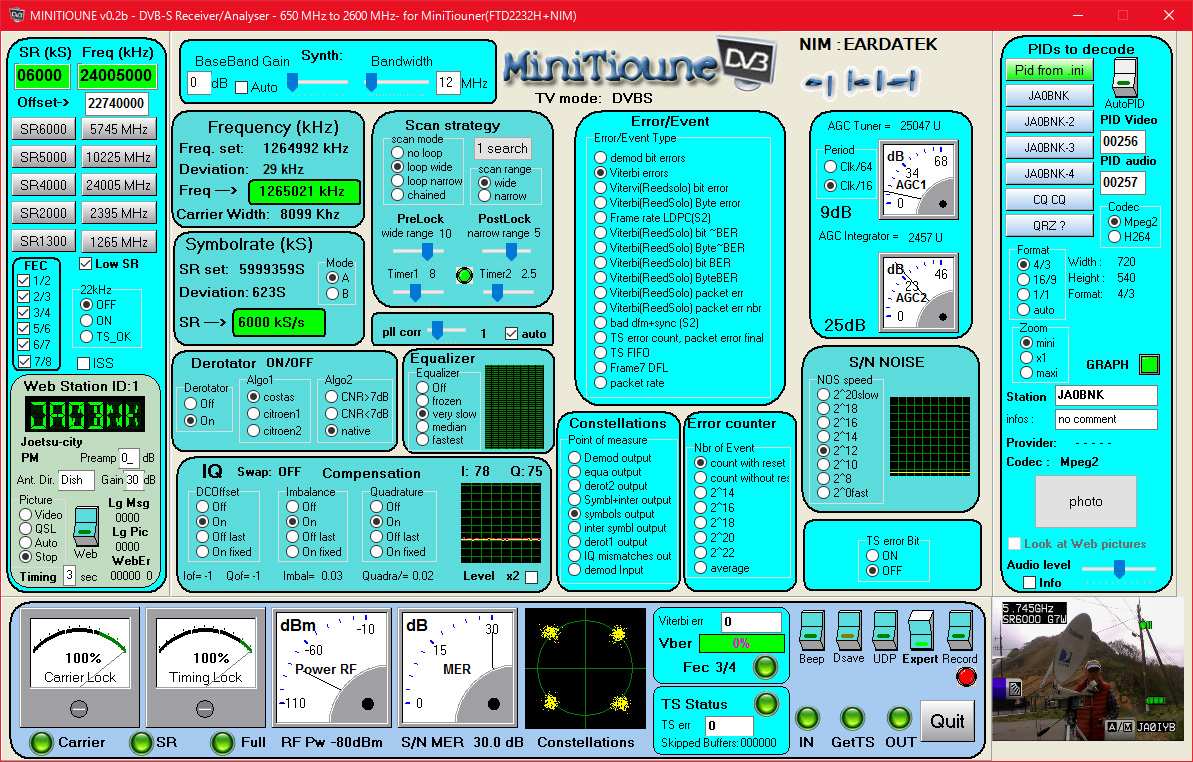Click the Power RF dBm gauge
Viewport: 1193px width, 762px height.
click(x=332, y=668)
